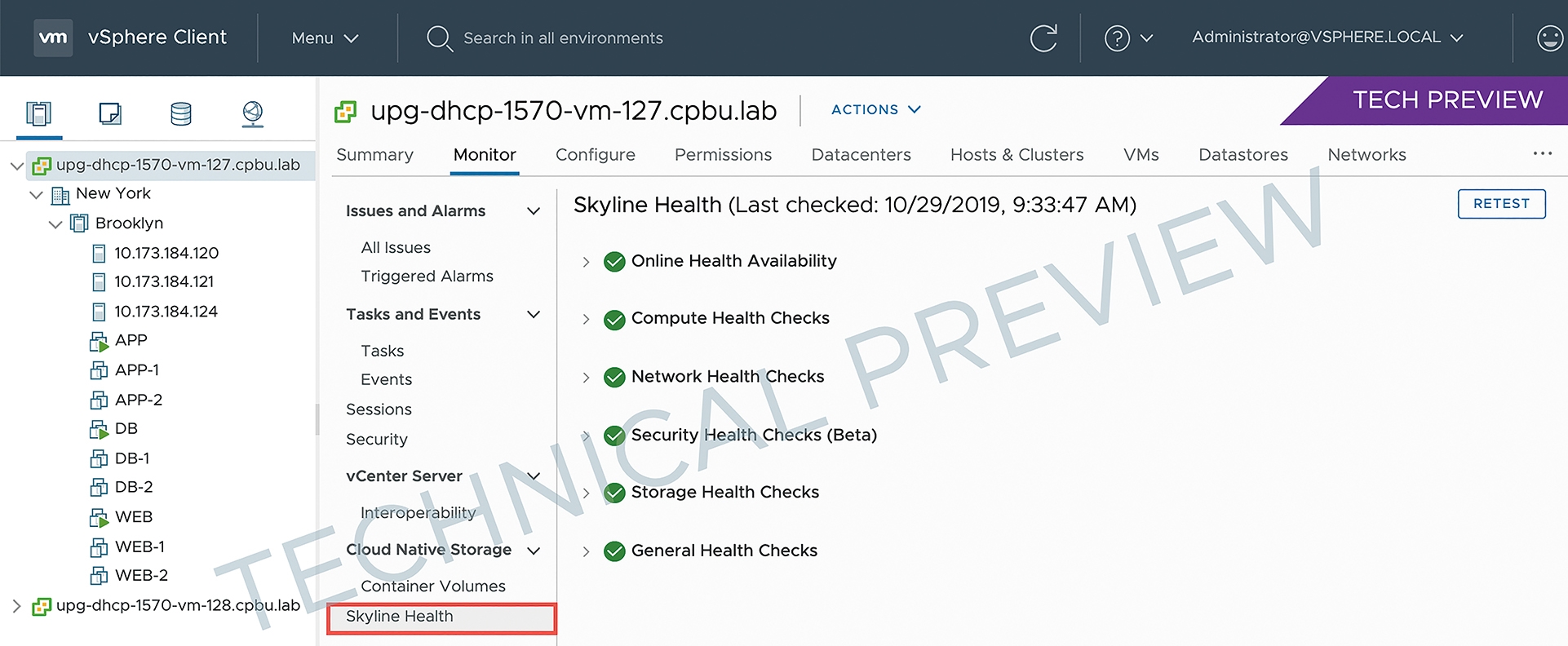Collapse the Issues and Alarms section

click(x=534, y=211)
